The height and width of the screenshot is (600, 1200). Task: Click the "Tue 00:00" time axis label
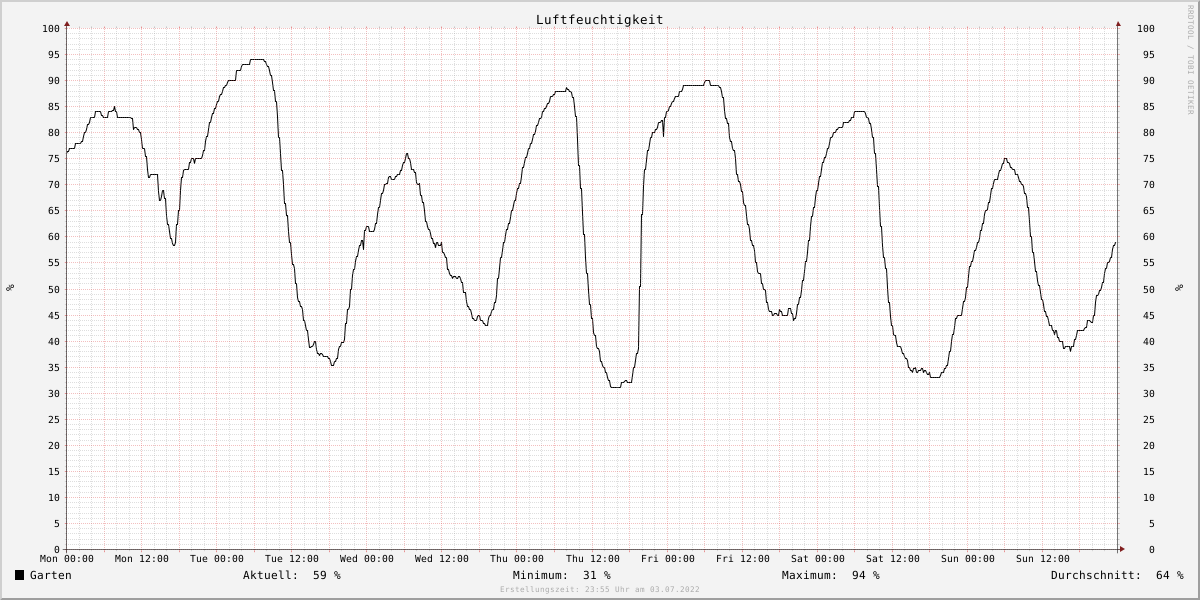[217, 559]
